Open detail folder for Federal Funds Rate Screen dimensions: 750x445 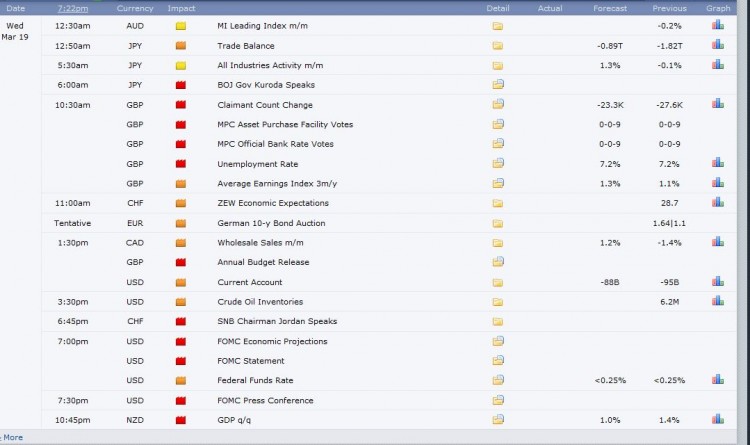[498, 380]
